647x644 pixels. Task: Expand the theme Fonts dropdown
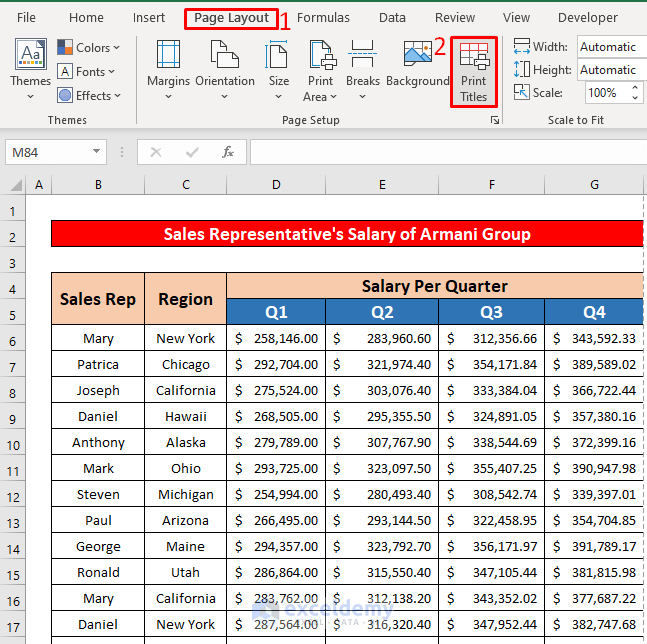88,71
